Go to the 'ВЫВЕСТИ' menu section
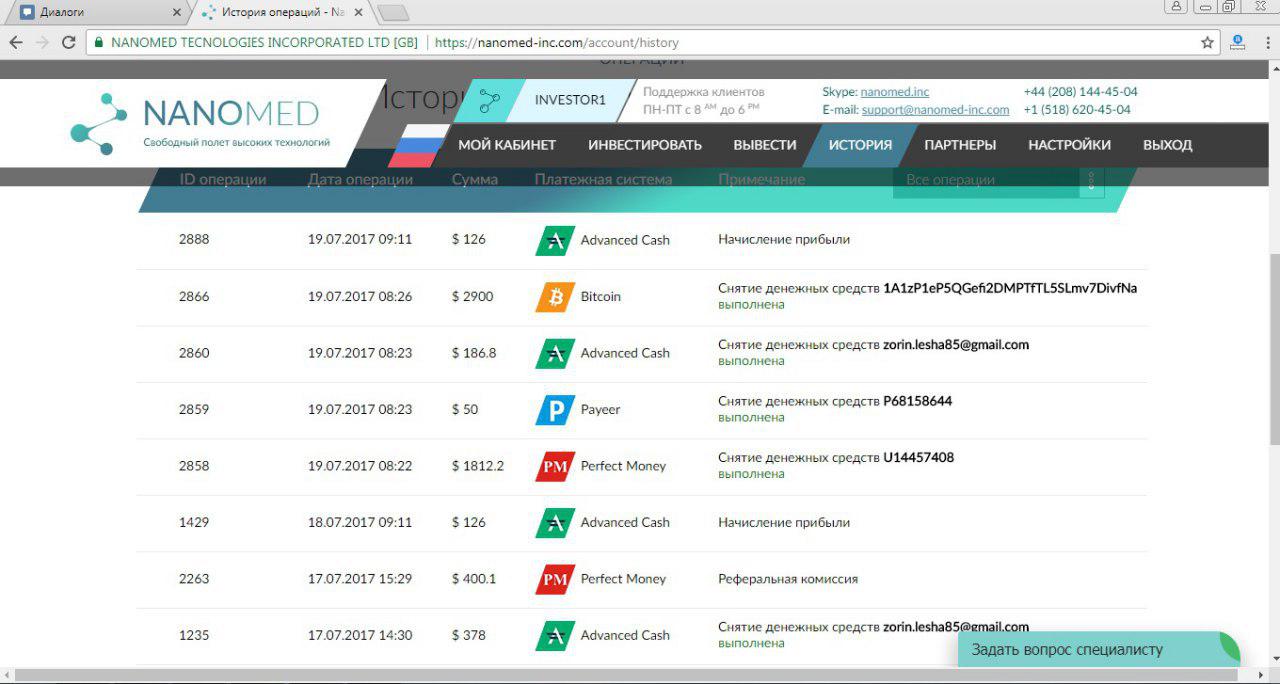 (x=764, y=145)
